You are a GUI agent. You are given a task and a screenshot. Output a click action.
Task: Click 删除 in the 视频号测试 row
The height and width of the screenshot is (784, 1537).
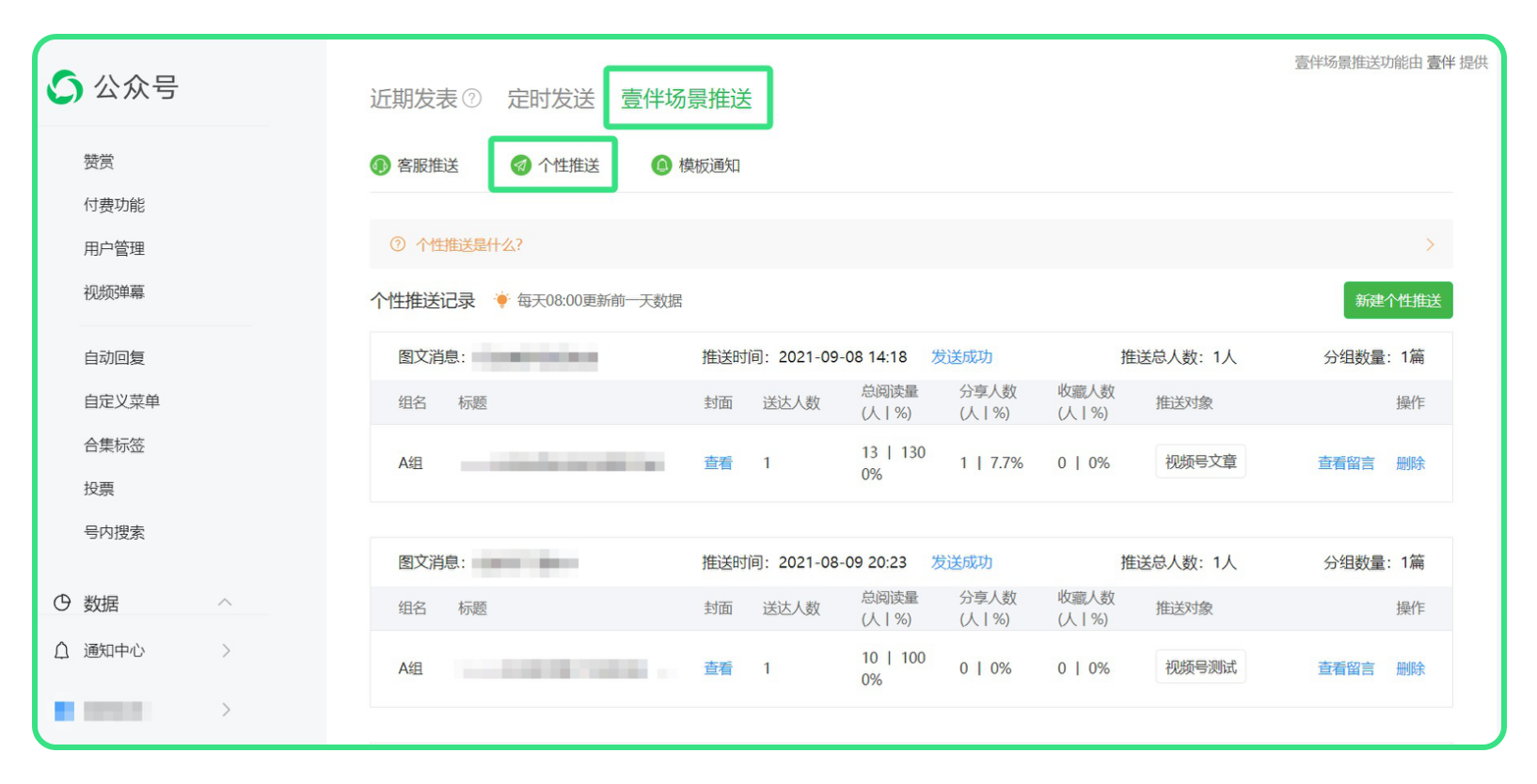click(1410, 668)
